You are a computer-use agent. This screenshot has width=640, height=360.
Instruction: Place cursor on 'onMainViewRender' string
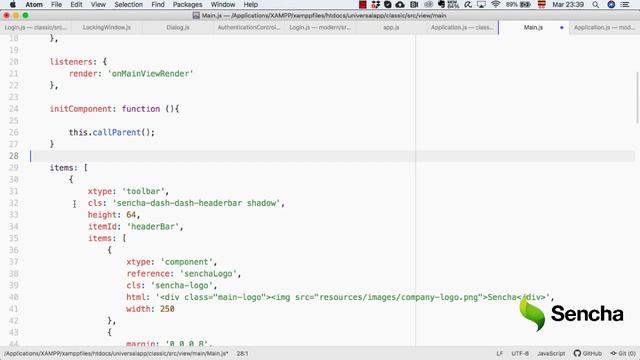[150, 74]
